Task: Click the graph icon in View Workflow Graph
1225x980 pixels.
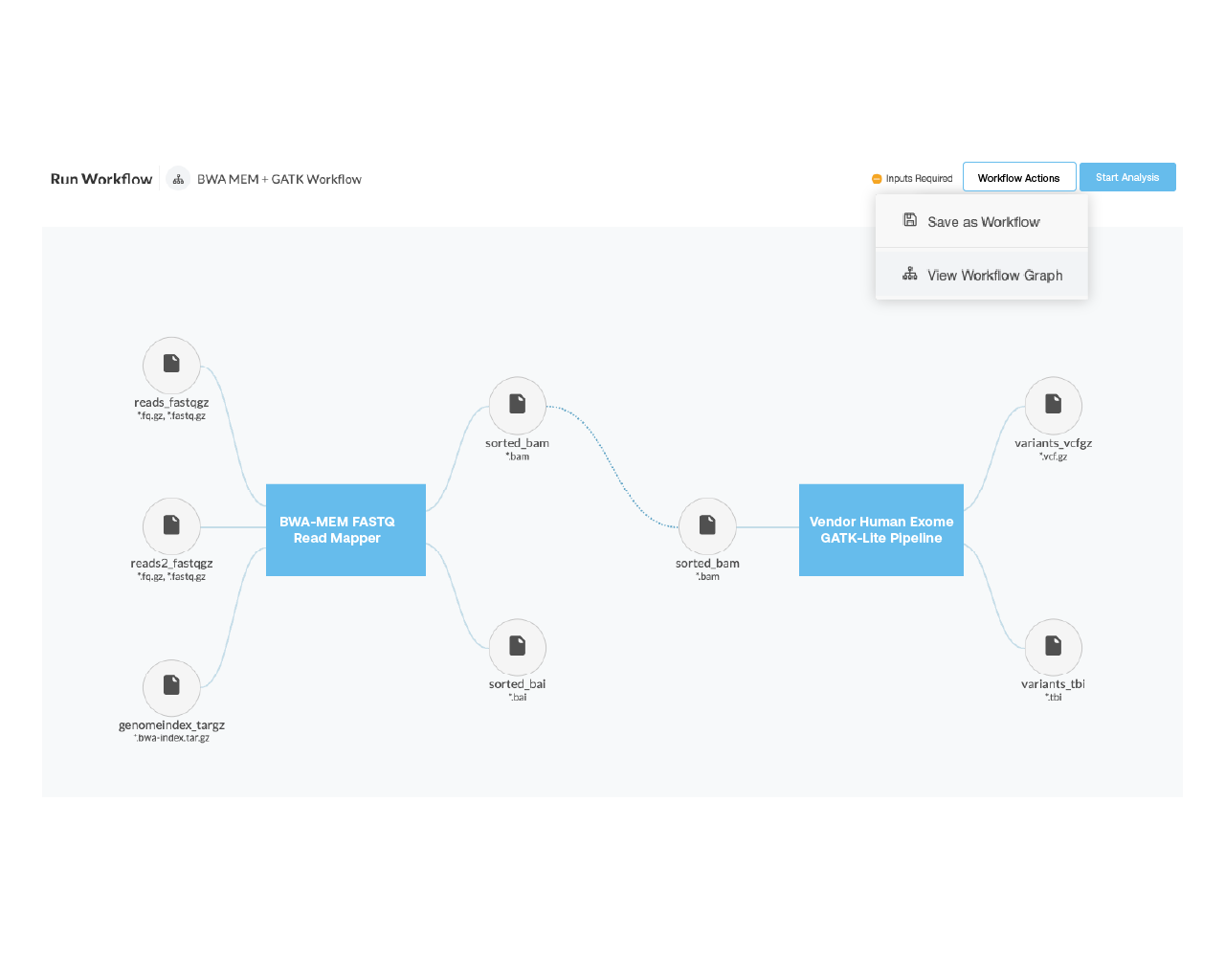Action: [x=910, y=275]
